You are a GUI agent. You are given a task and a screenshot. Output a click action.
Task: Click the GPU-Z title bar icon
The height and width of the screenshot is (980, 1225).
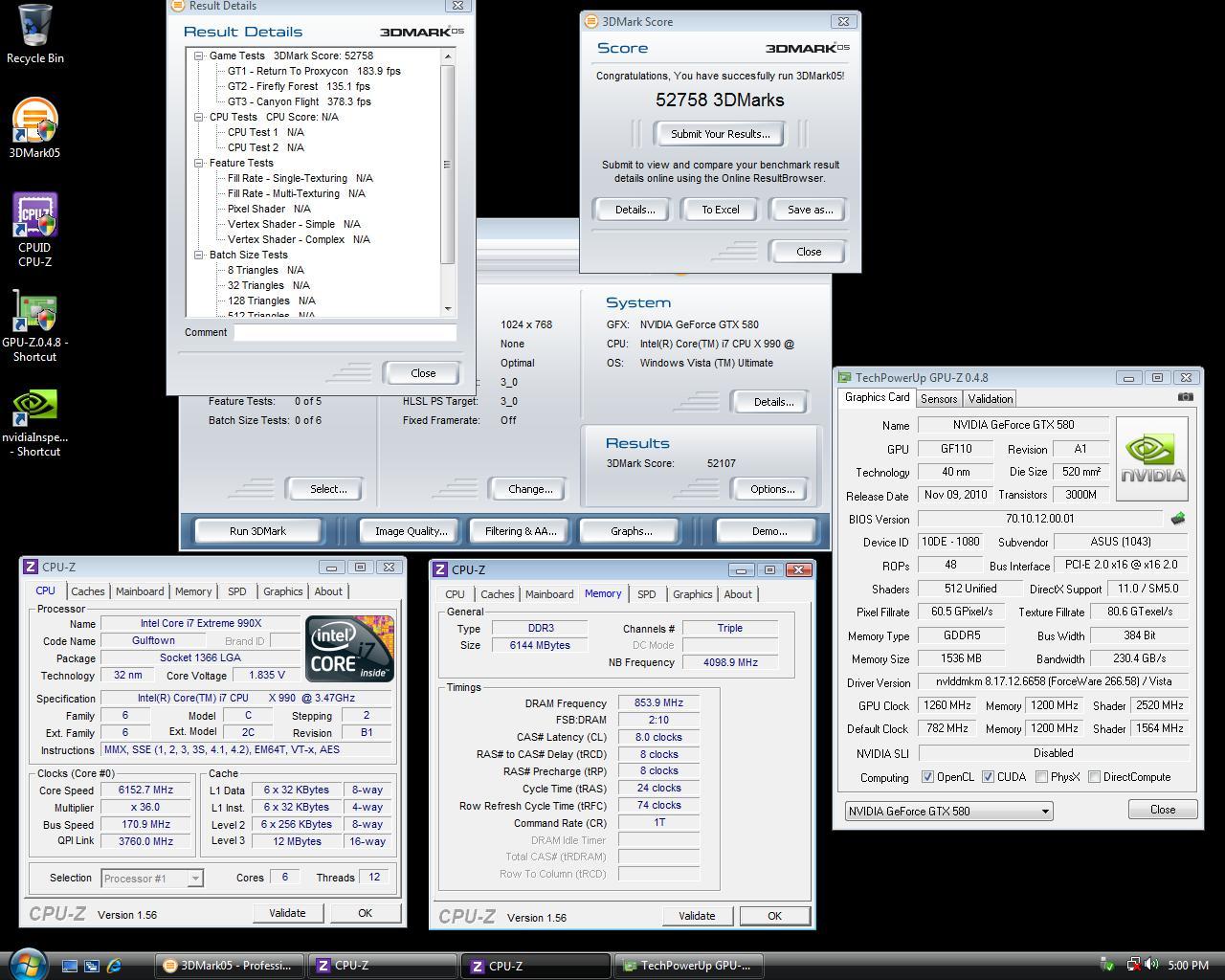(x=844, y=377)
